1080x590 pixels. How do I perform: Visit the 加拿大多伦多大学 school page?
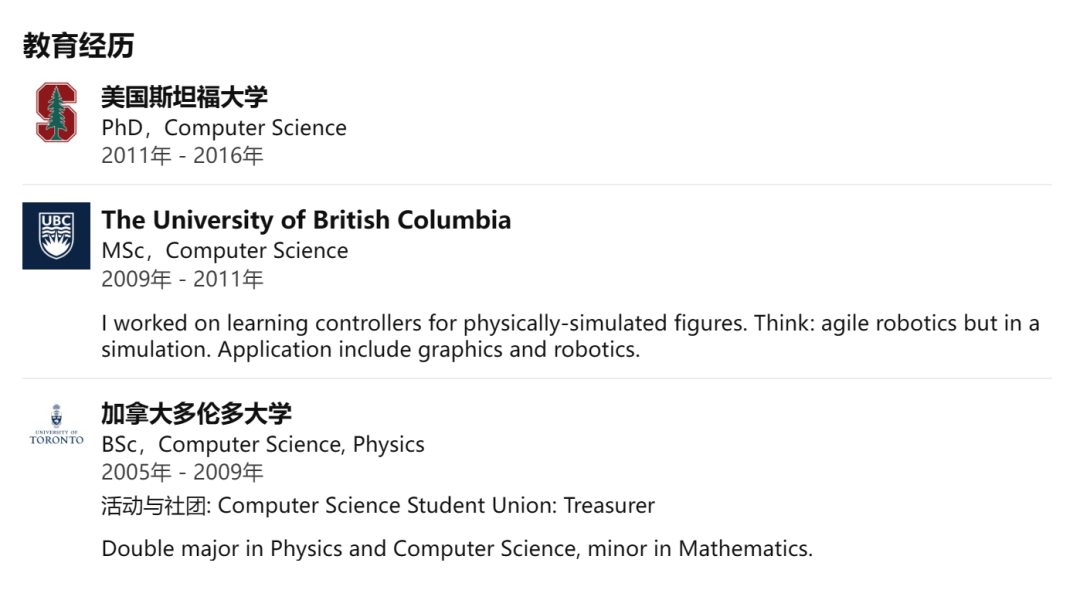pyautogui.click(x=196, y=413)
